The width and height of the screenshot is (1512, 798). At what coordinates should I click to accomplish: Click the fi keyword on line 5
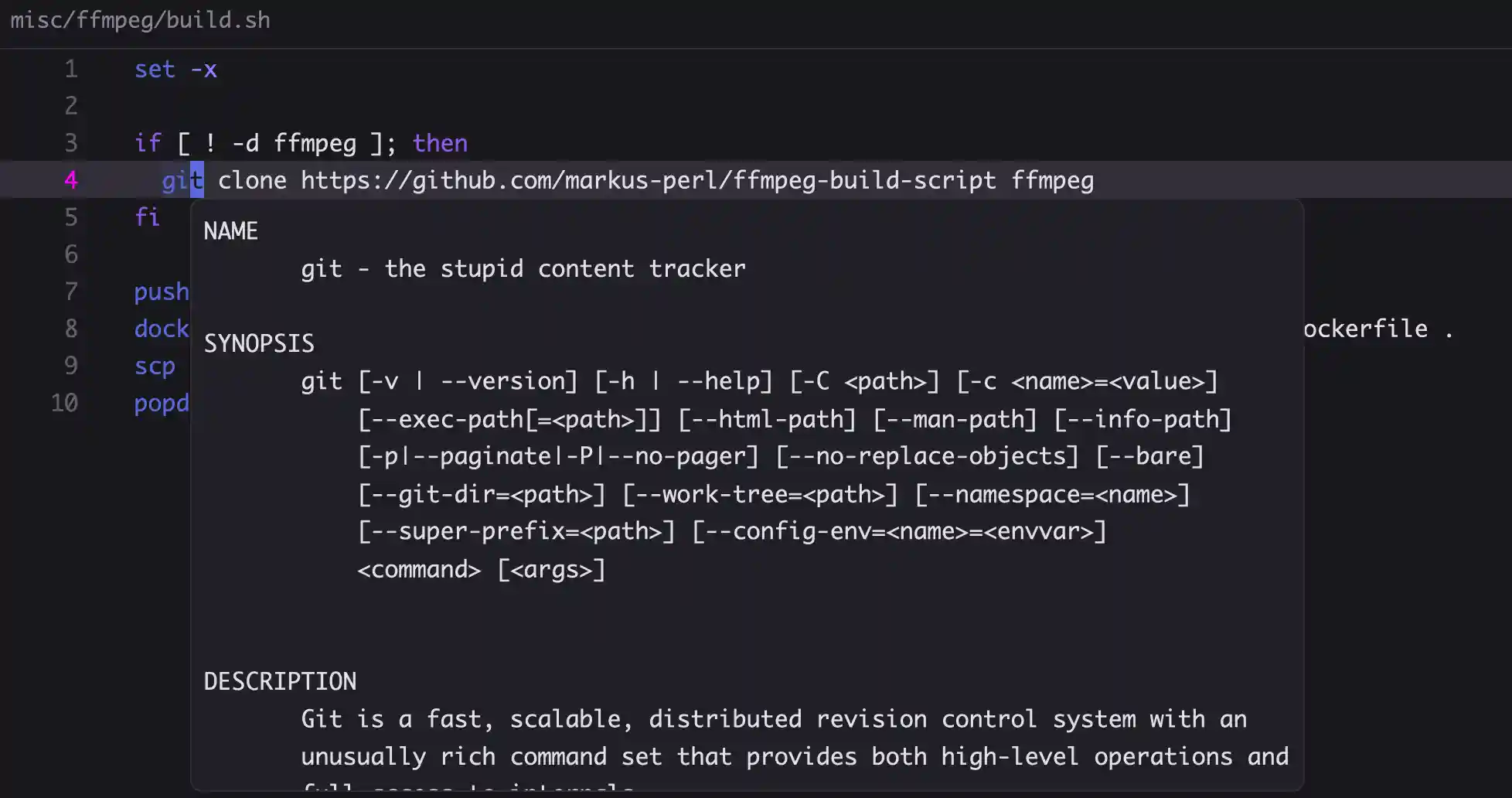coord(147,217)
